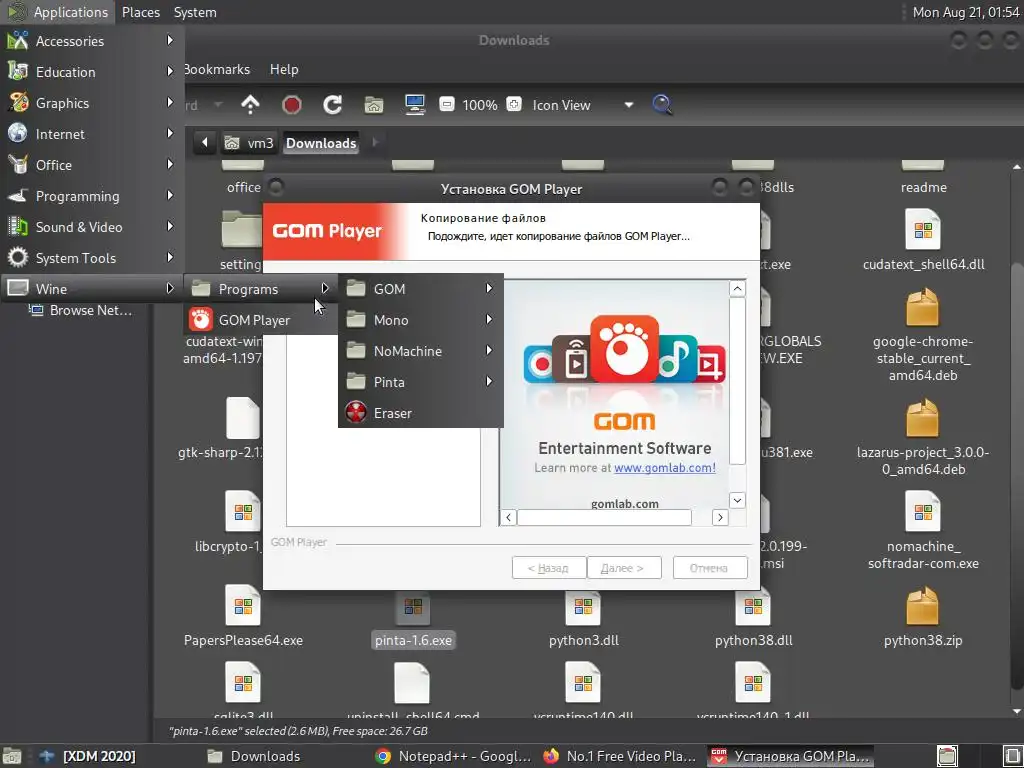The height and width of the screenshot is (768, 1024).
Task: Click the search magnifier icon
Action: click(662, 104)
